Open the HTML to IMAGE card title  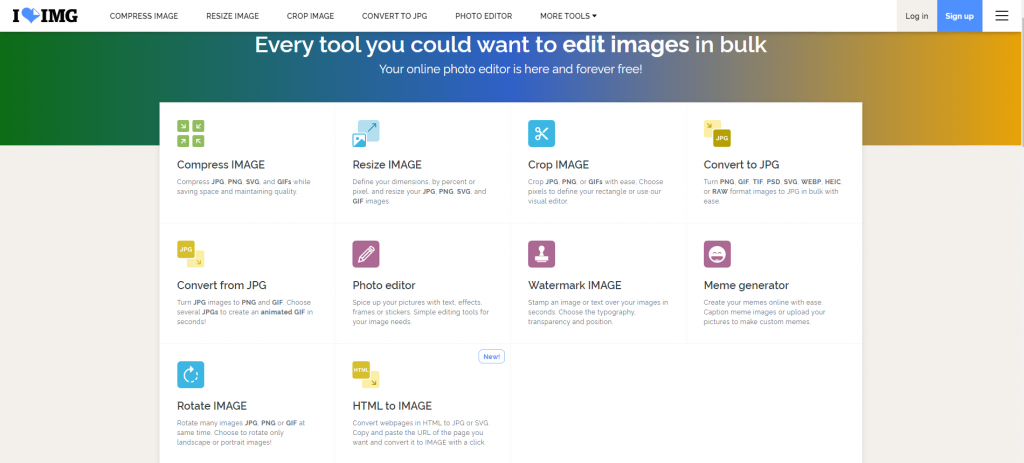pyautogui.click(x=392, y=406)
